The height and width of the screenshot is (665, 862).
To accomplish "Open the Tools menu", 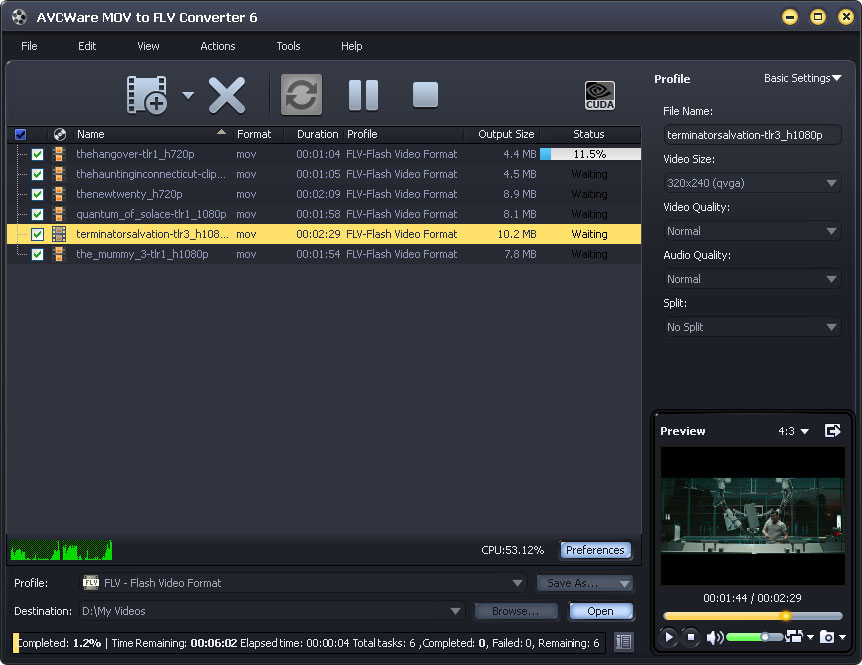I will pos(288,46).
